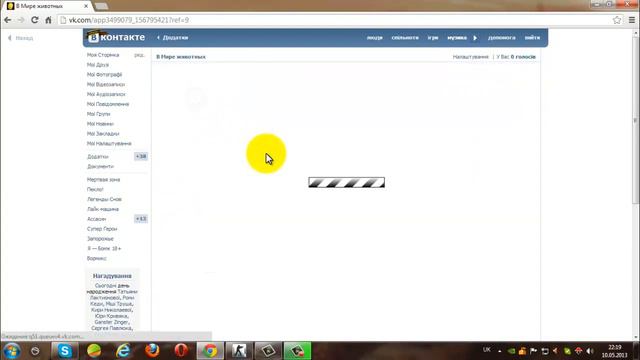Launch the 'Супер Герои' app link

pyautogui.click(x=102, y=229)
